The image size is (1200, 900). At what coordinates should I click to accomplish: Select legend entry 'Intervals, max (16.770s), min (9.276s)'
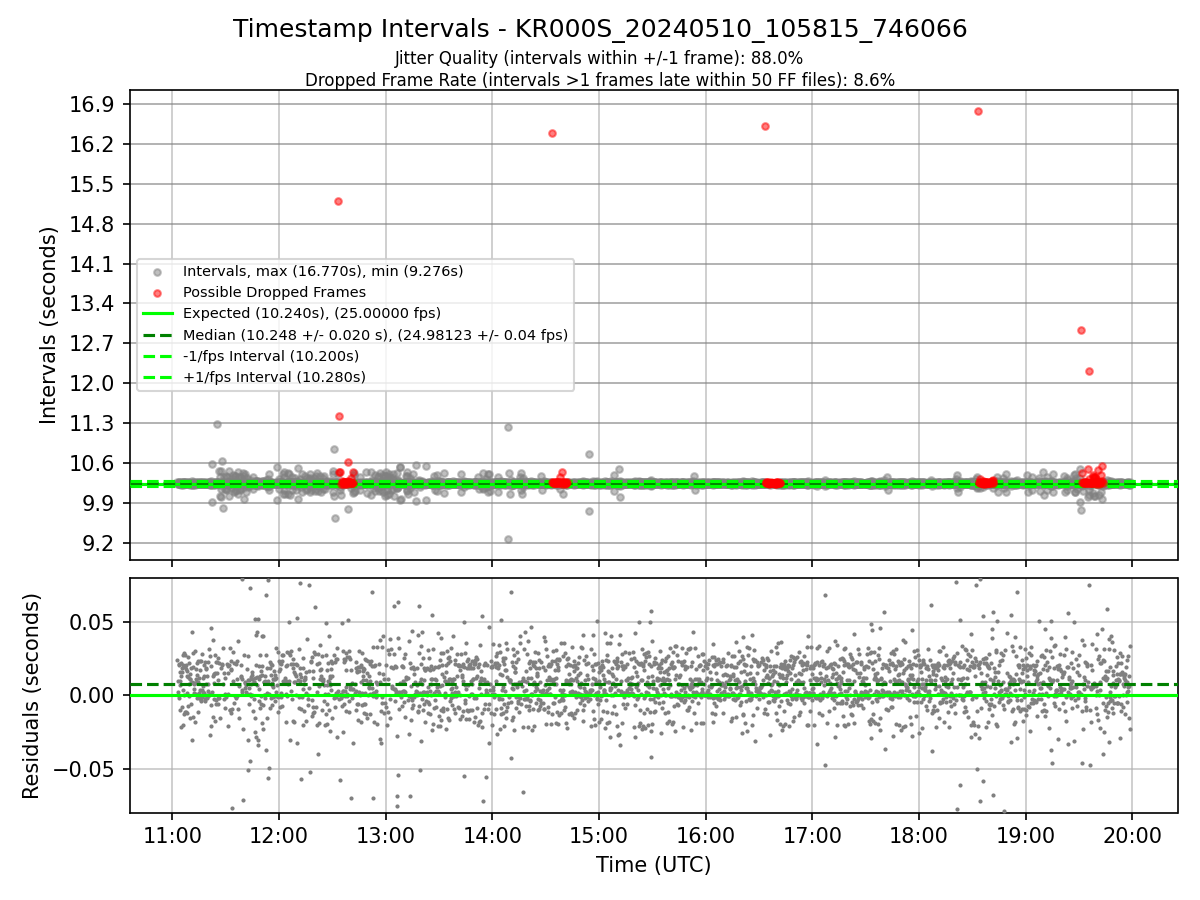(x=323, y=271)
